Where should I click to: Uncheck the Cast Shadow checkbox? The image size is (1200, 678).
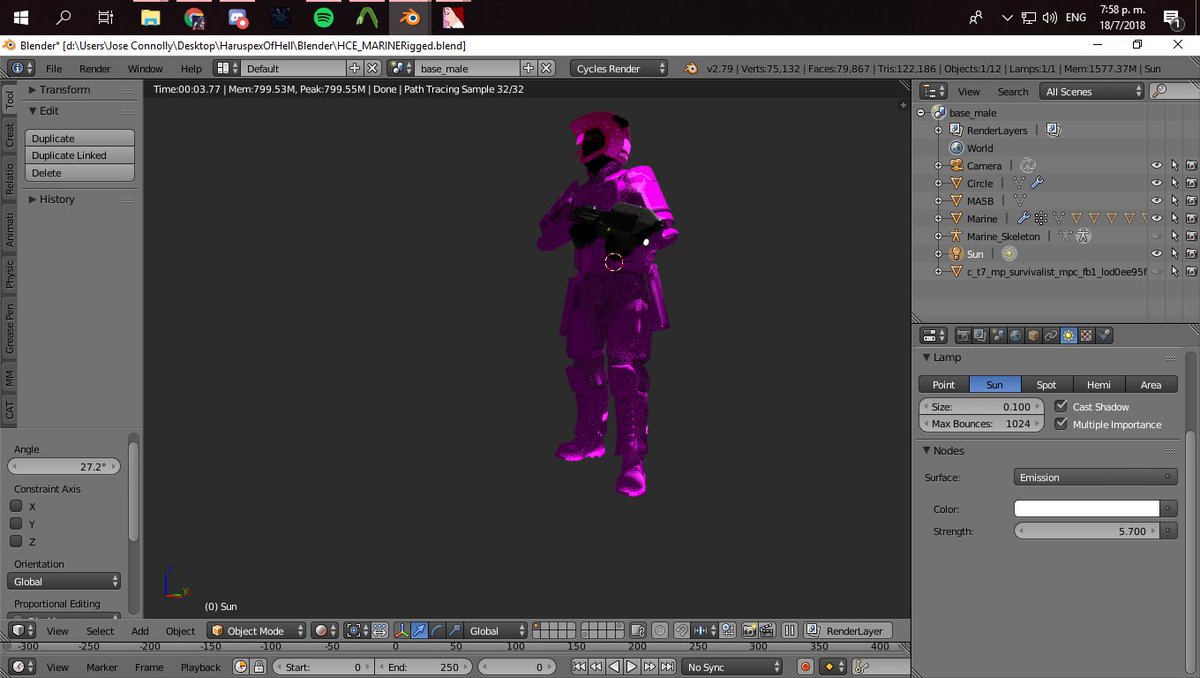1061,406
